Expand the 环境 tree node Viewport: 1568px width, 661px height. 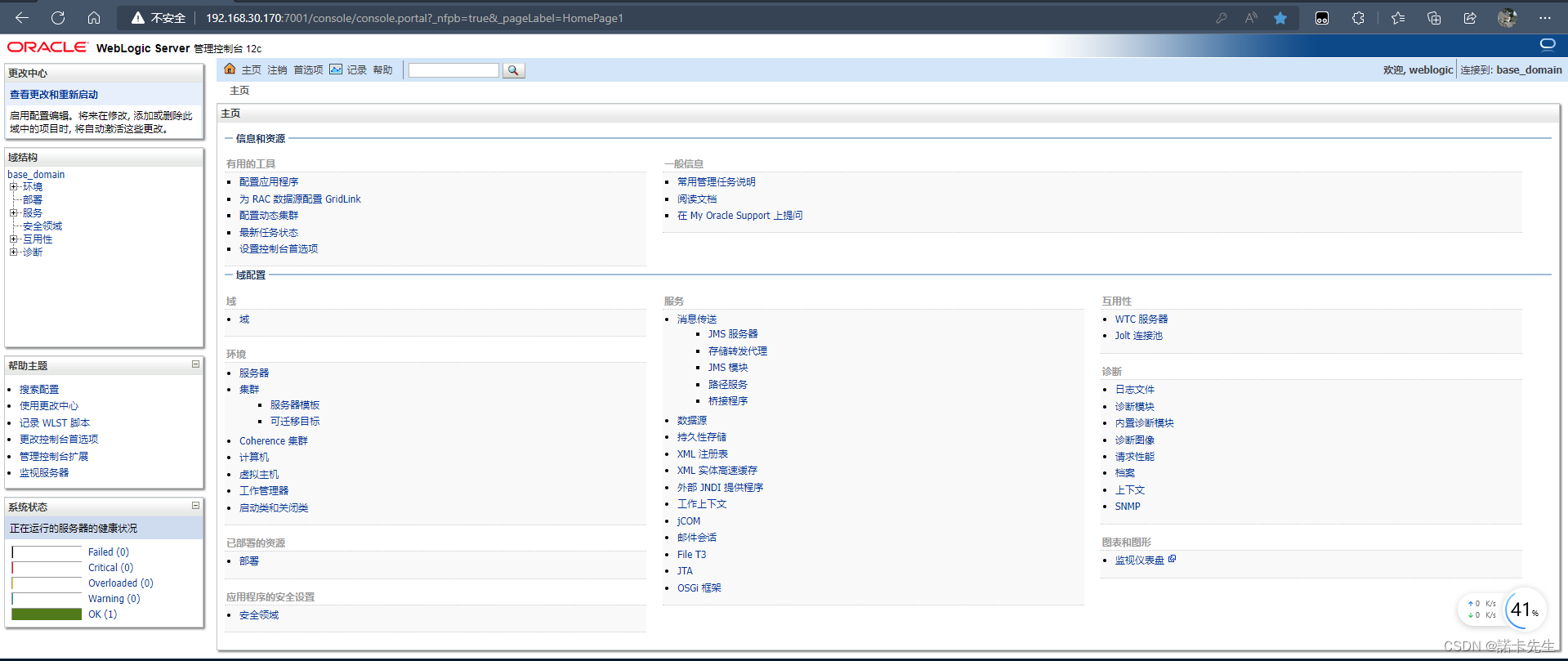(x=14, y=187)
